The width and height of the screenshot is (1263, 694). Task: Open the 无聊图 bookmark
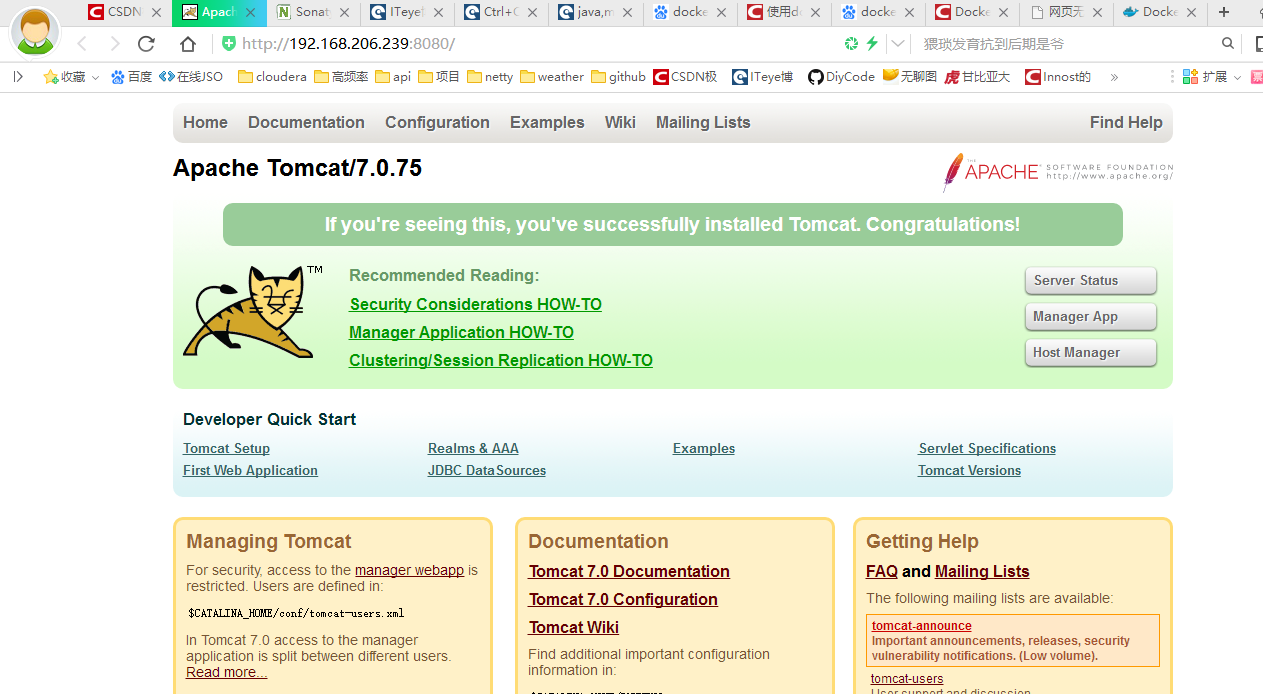(x=910, y=77)
